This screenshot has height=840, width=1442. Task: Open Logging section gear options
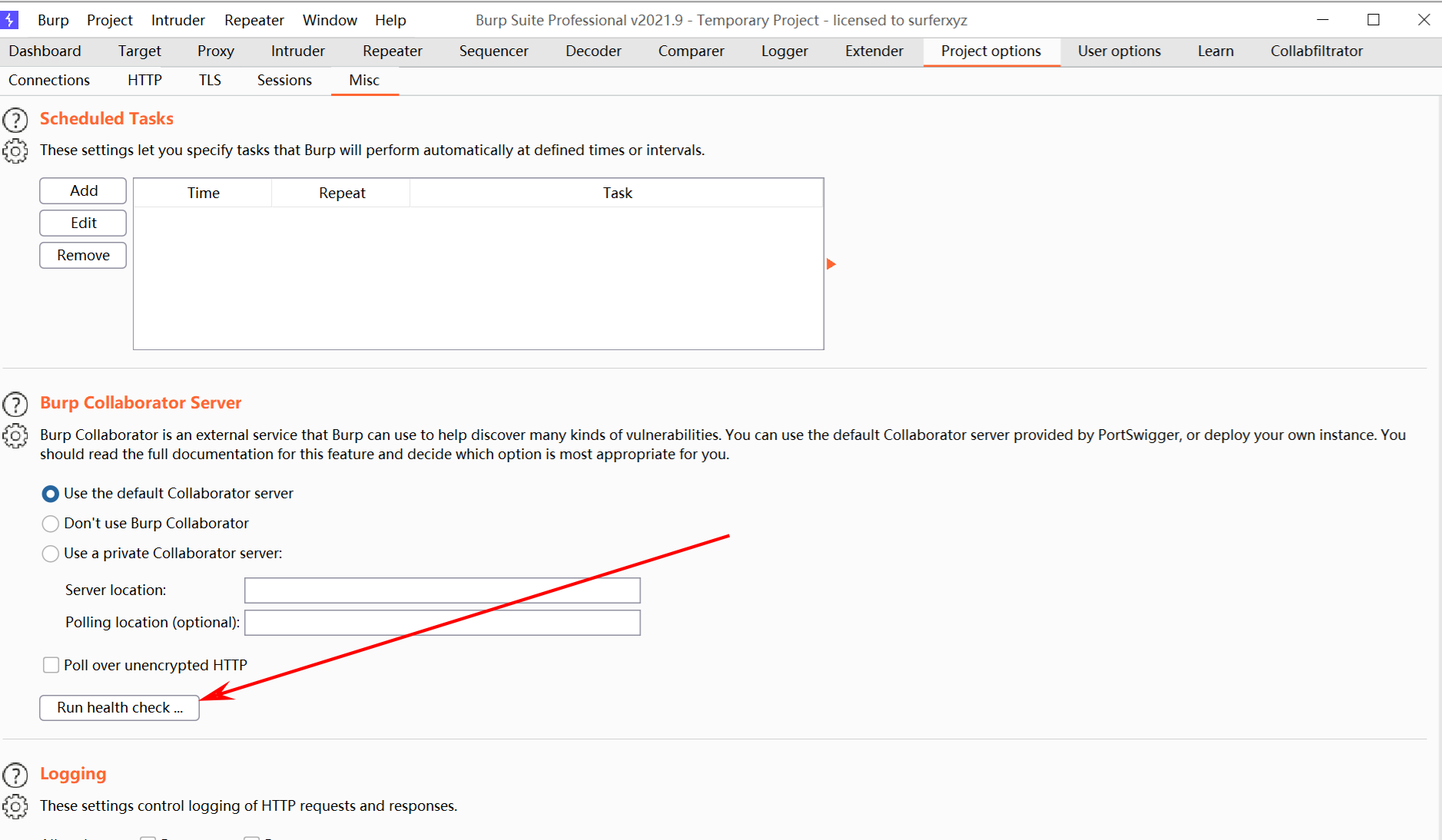(15, 807)
